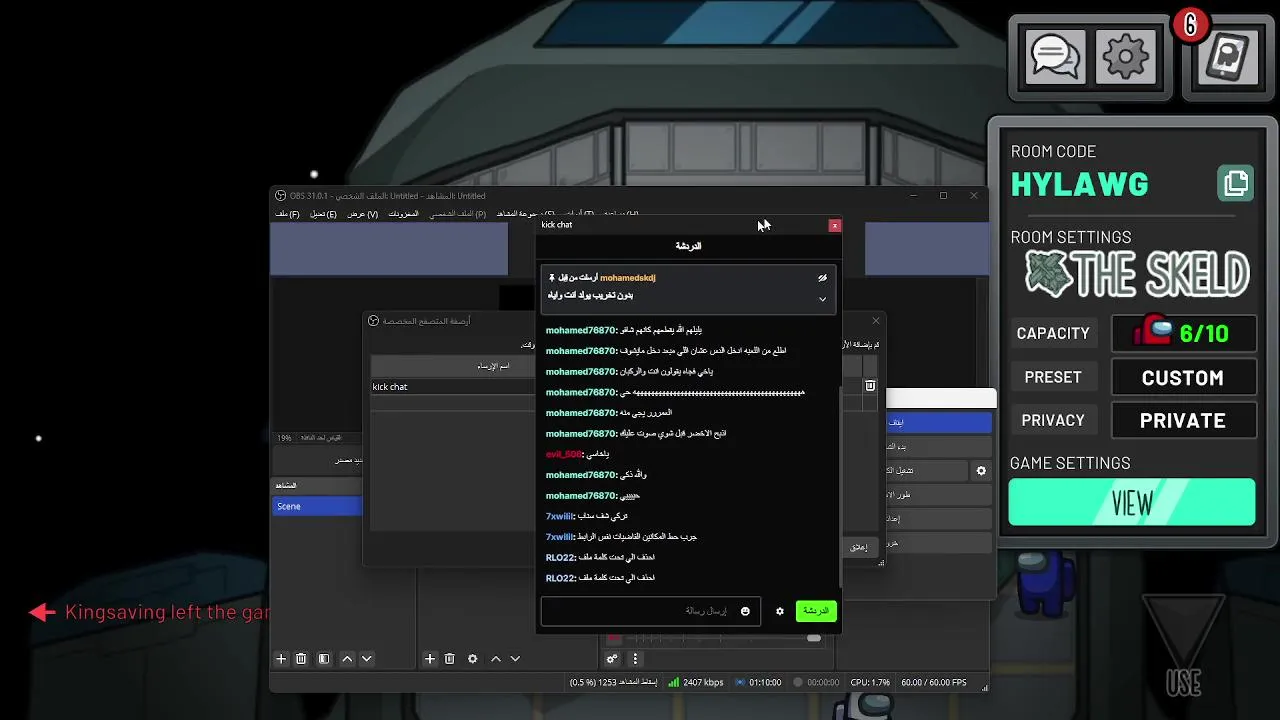Screen dimensions: 1280x720
Task: Open scene filters icon in Scenes panel
Action: 324,659
